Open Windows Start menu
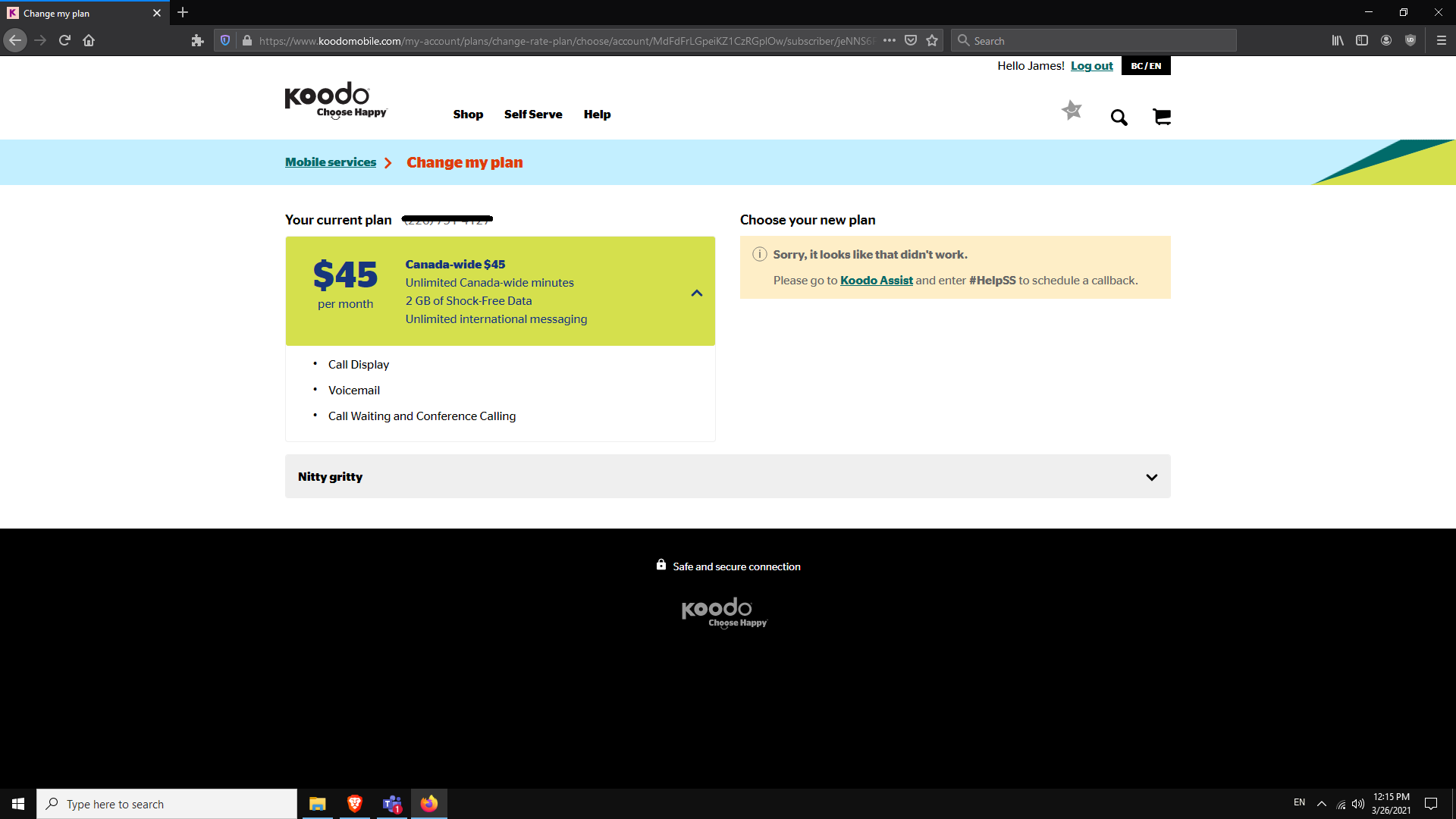Screen dimensions: 1456x819 coord(18,804)
